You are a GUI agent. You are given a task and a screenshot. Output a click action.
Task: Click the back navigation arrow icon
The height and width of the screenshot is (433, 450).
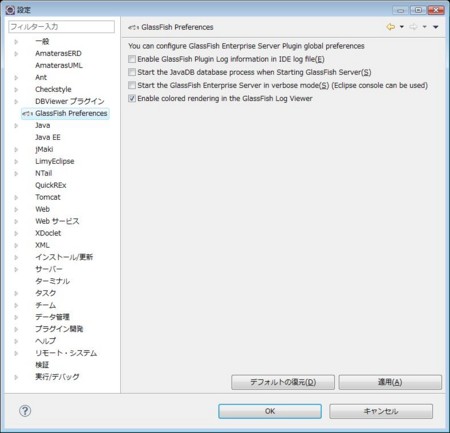tap(391, 27)
